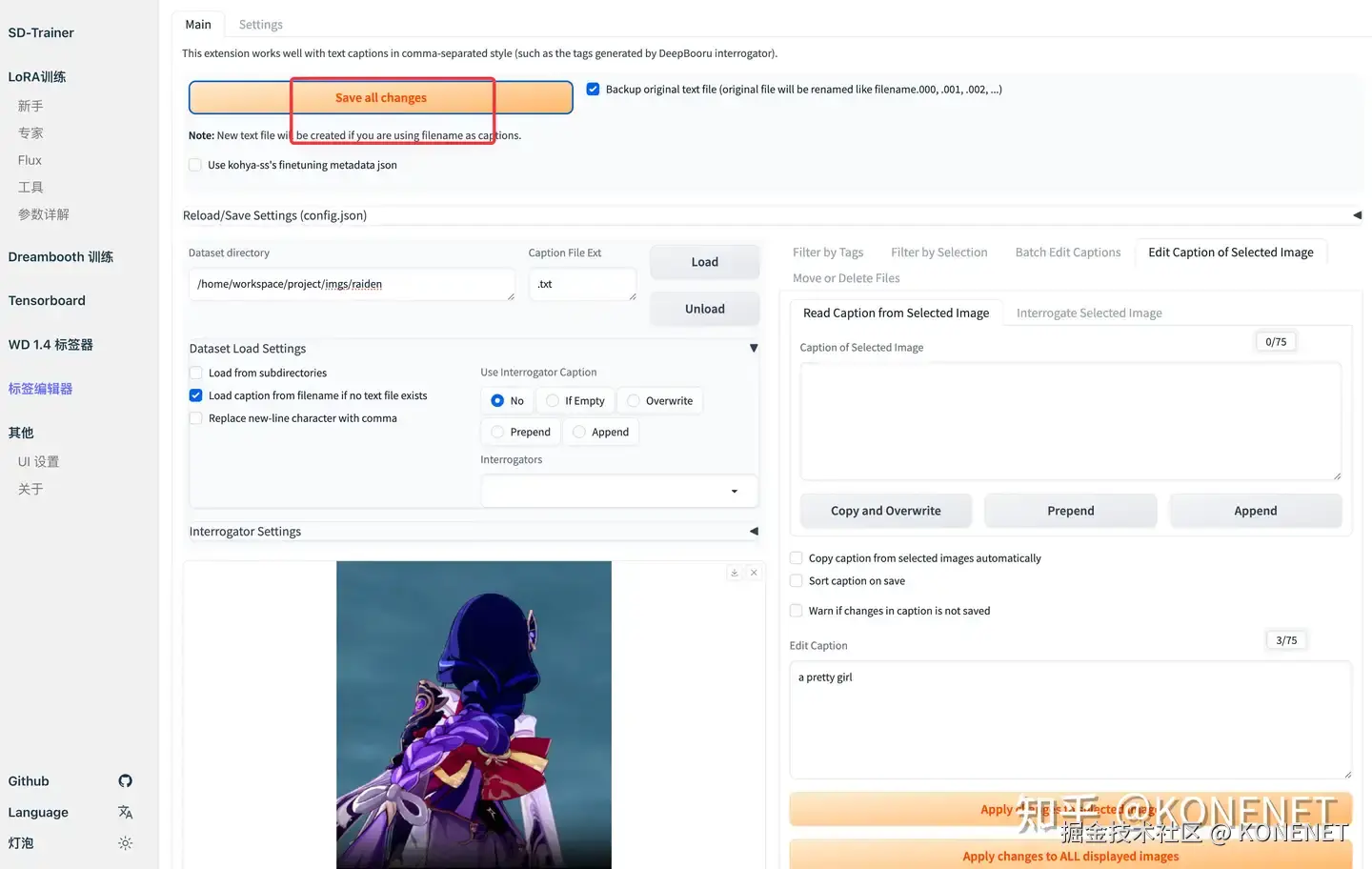Toggle Use kohya-ss's finetuning metadata json
The width and height of the screenshot is (1372, 869).
point(195,165)
